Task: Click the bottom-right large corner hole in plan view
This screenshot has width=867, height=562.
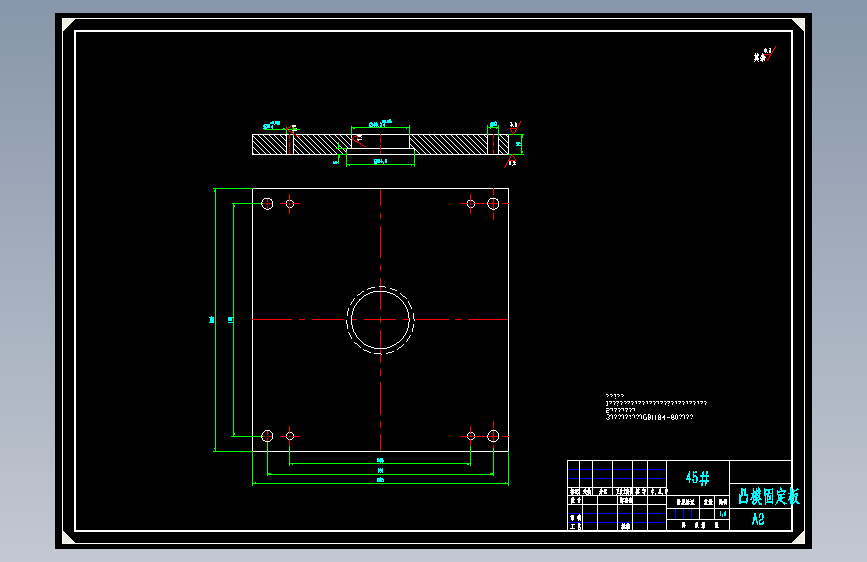Action: coord(493,436)
